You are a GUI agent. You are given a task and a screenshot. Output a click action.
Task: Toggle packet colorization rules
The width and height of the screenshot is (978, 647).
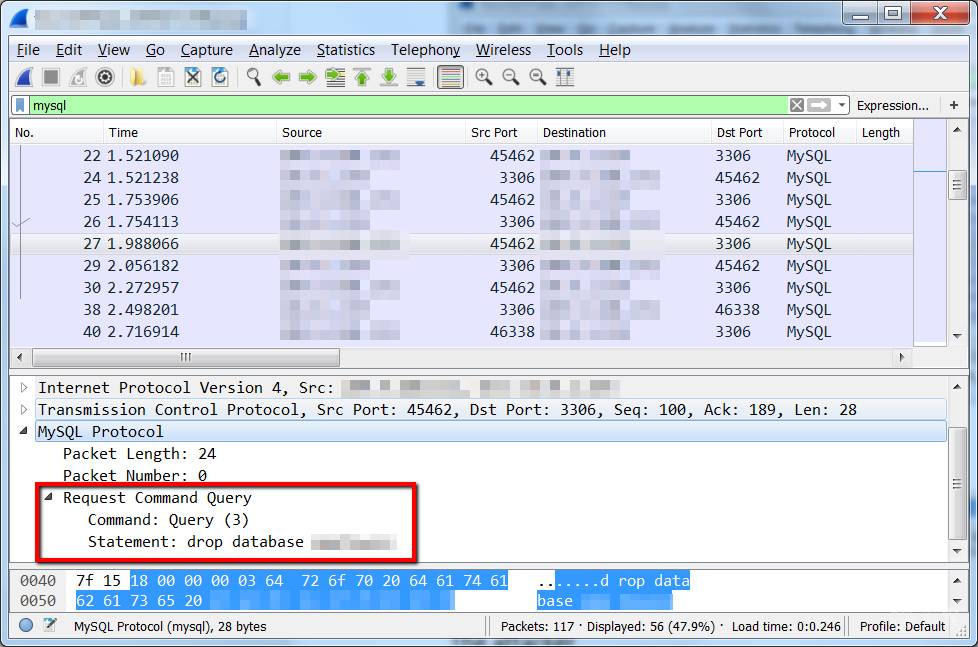point(450,77)
